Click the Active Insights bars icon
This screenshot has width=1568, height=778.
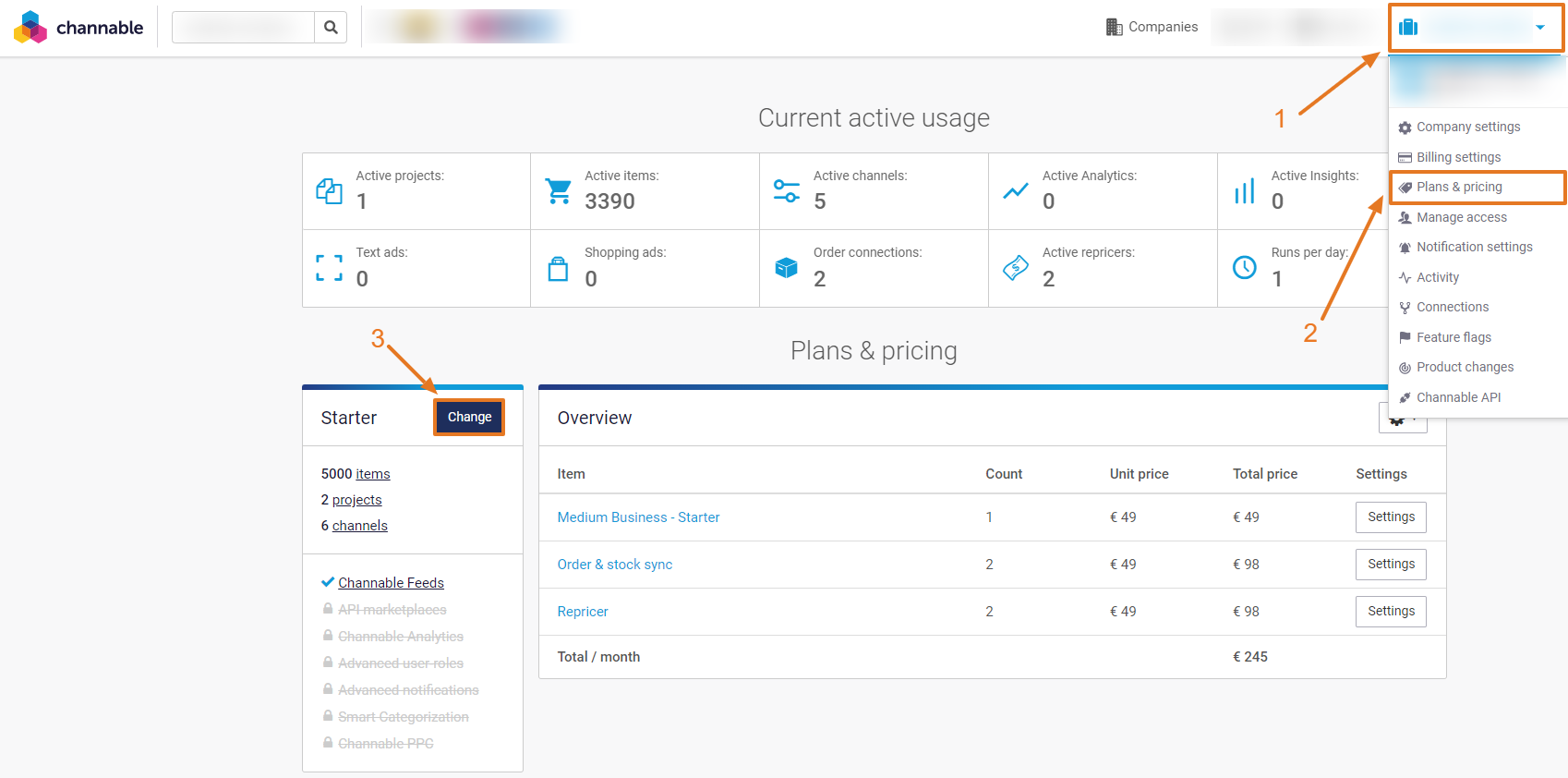(x=1245, y=191)
